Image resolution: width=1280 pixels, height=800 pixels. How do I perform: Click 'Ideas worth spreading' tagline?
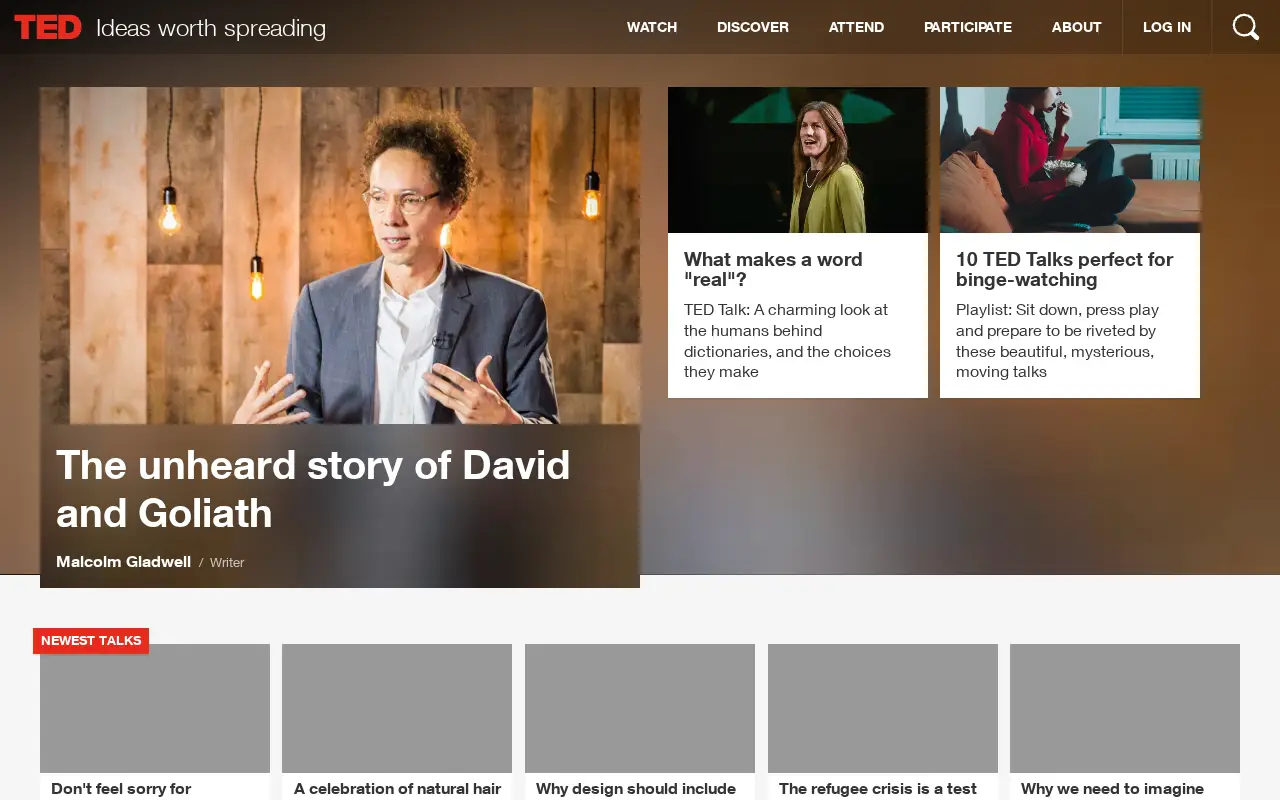point(211,28)
